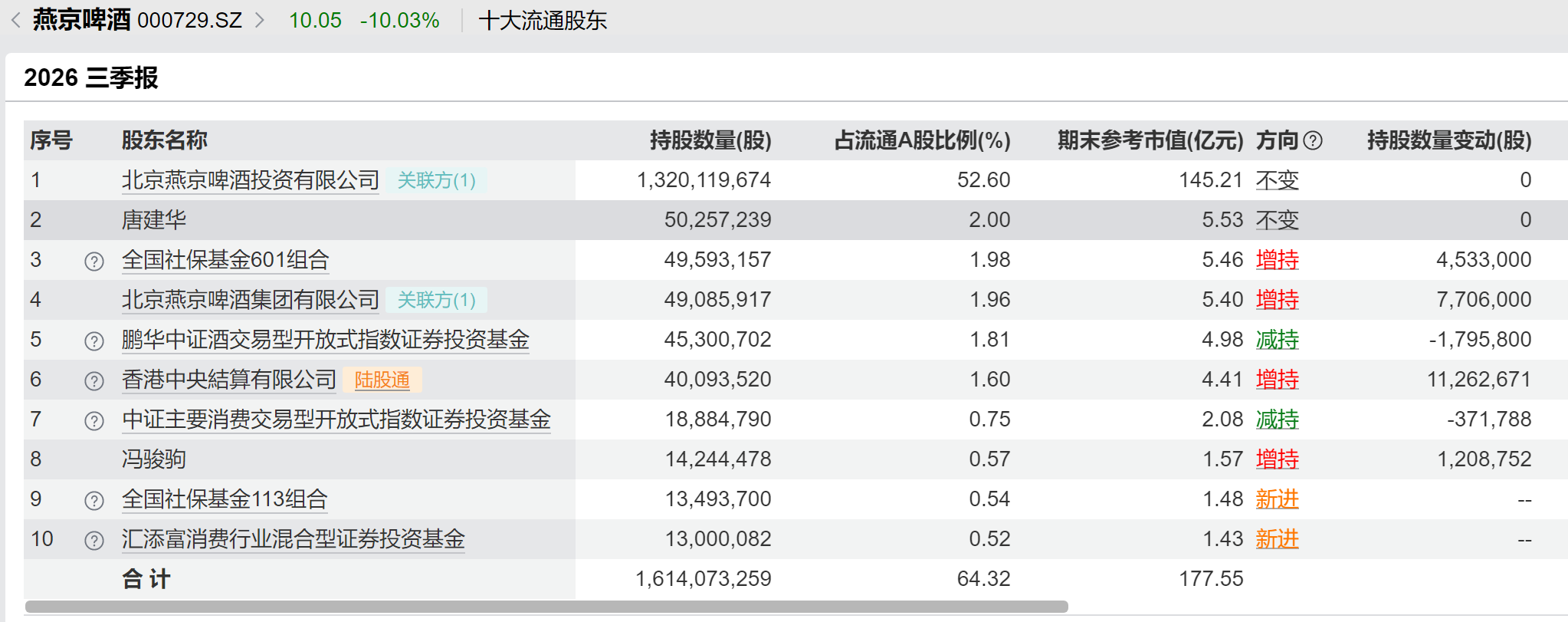Open 北京燕京啤酒投资有限公司 shareholder link

(251, 180)
